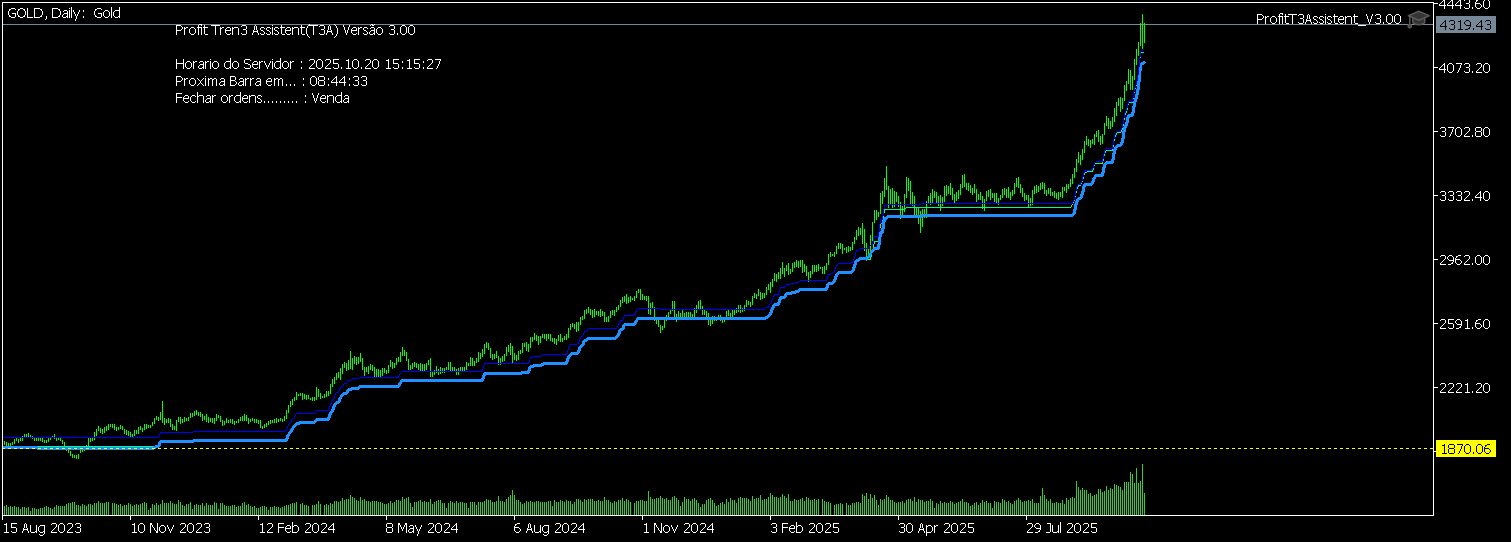Image resolution: width=1511 pixels, height=542 pixels.
Task: Click the current price tag 4319.43
Action: click(1463, 25)
